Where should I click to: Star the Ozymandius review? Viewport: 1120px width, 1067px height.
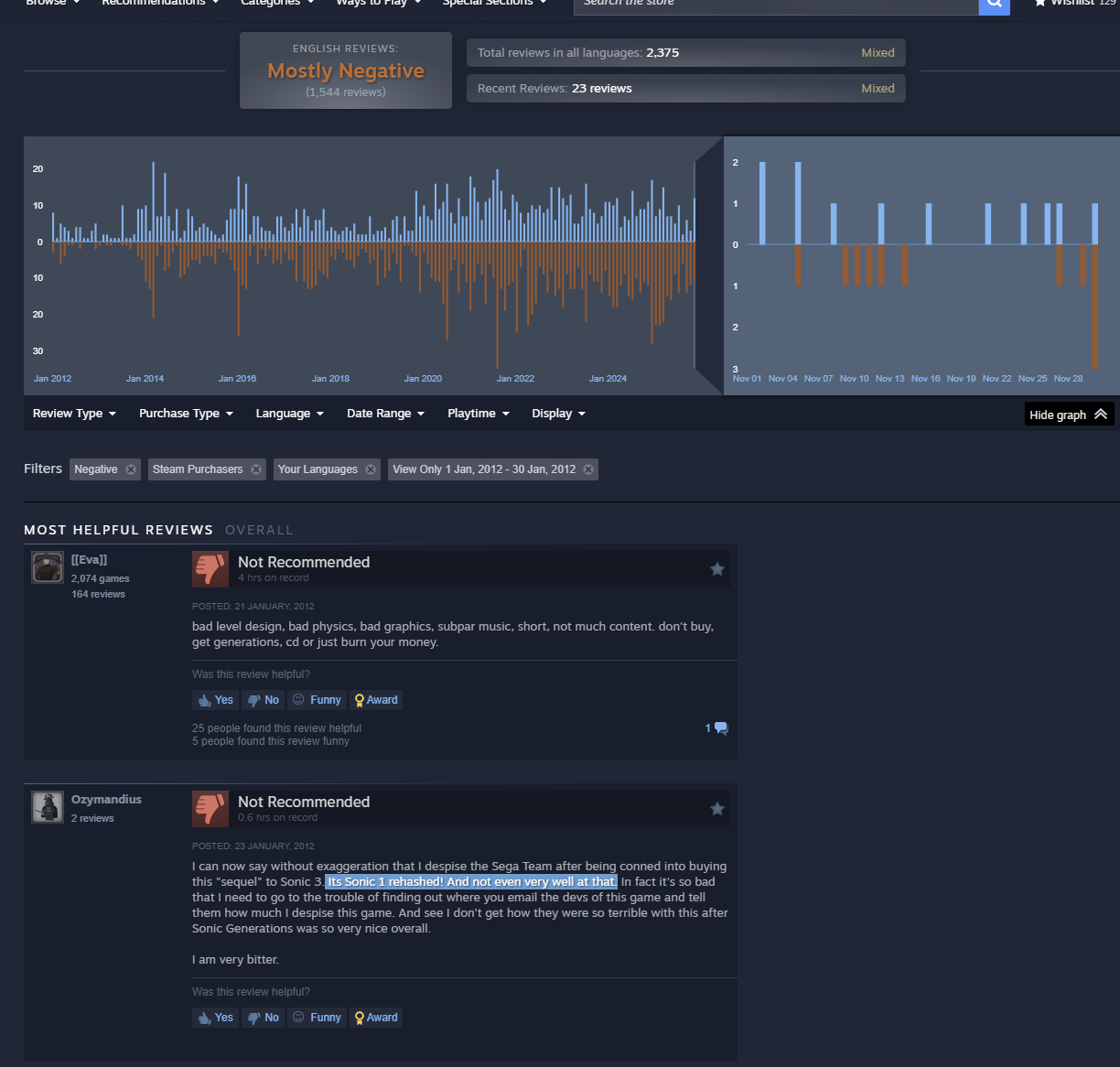click(717, 809)
